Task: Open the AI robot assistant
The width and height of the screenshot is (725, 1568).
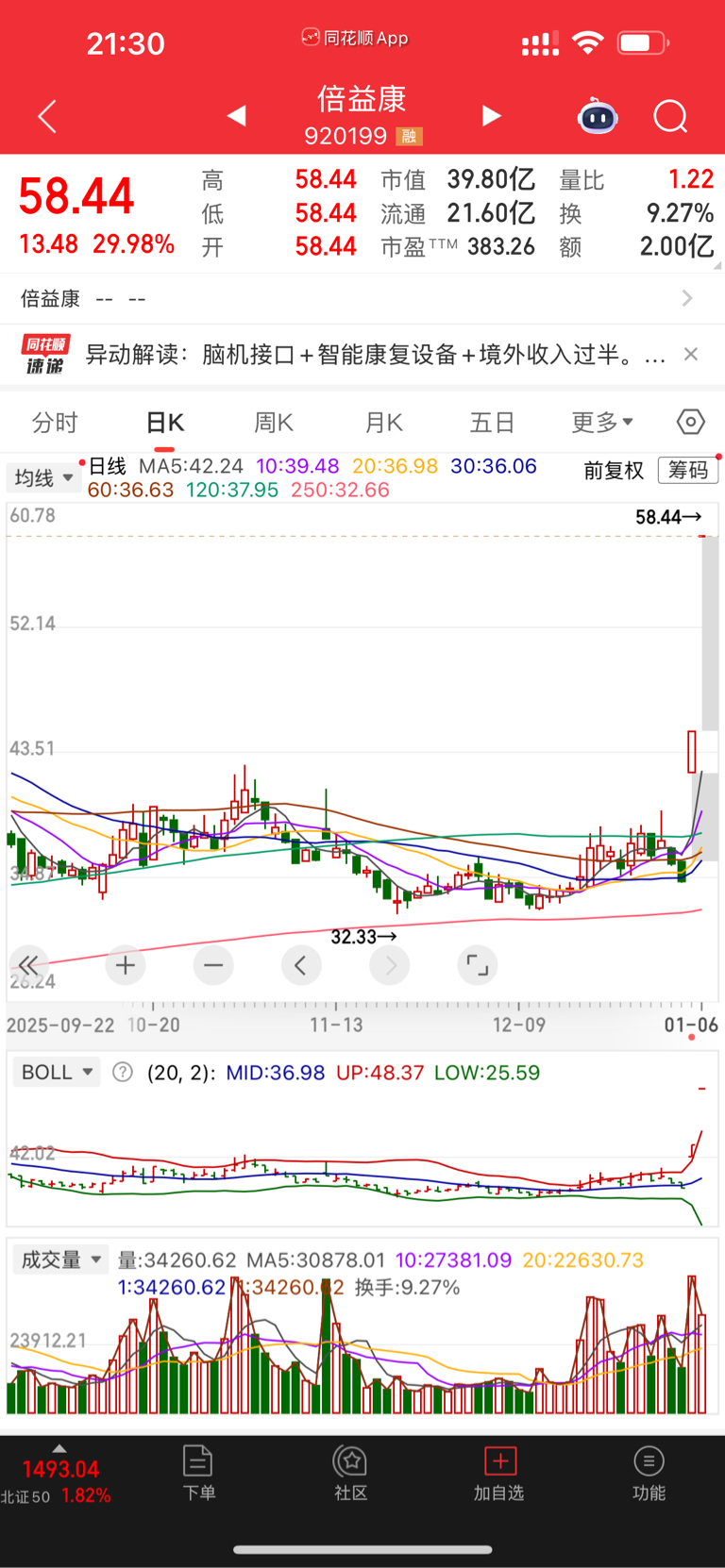Action: (x=598, y=116)
